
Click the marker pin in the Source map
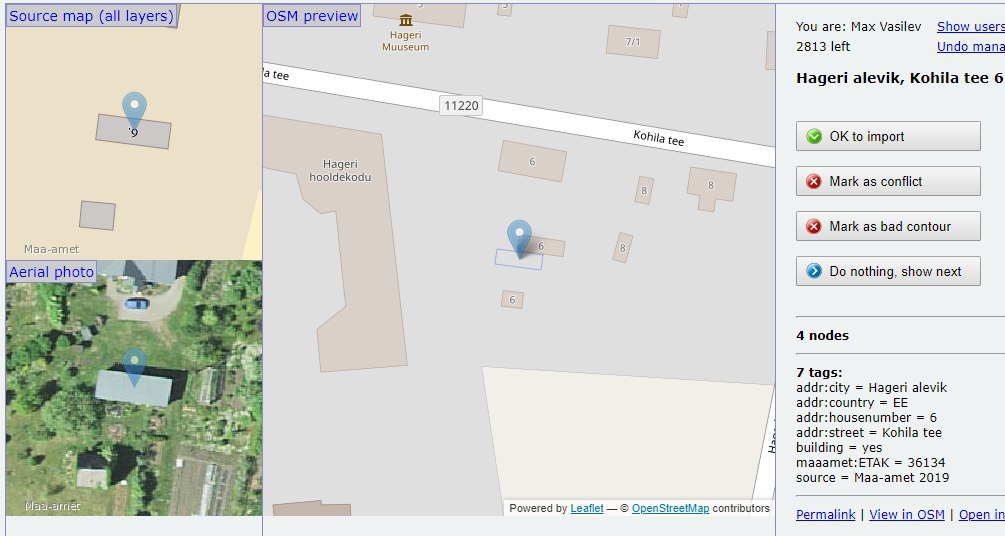(x=134, y=110)
